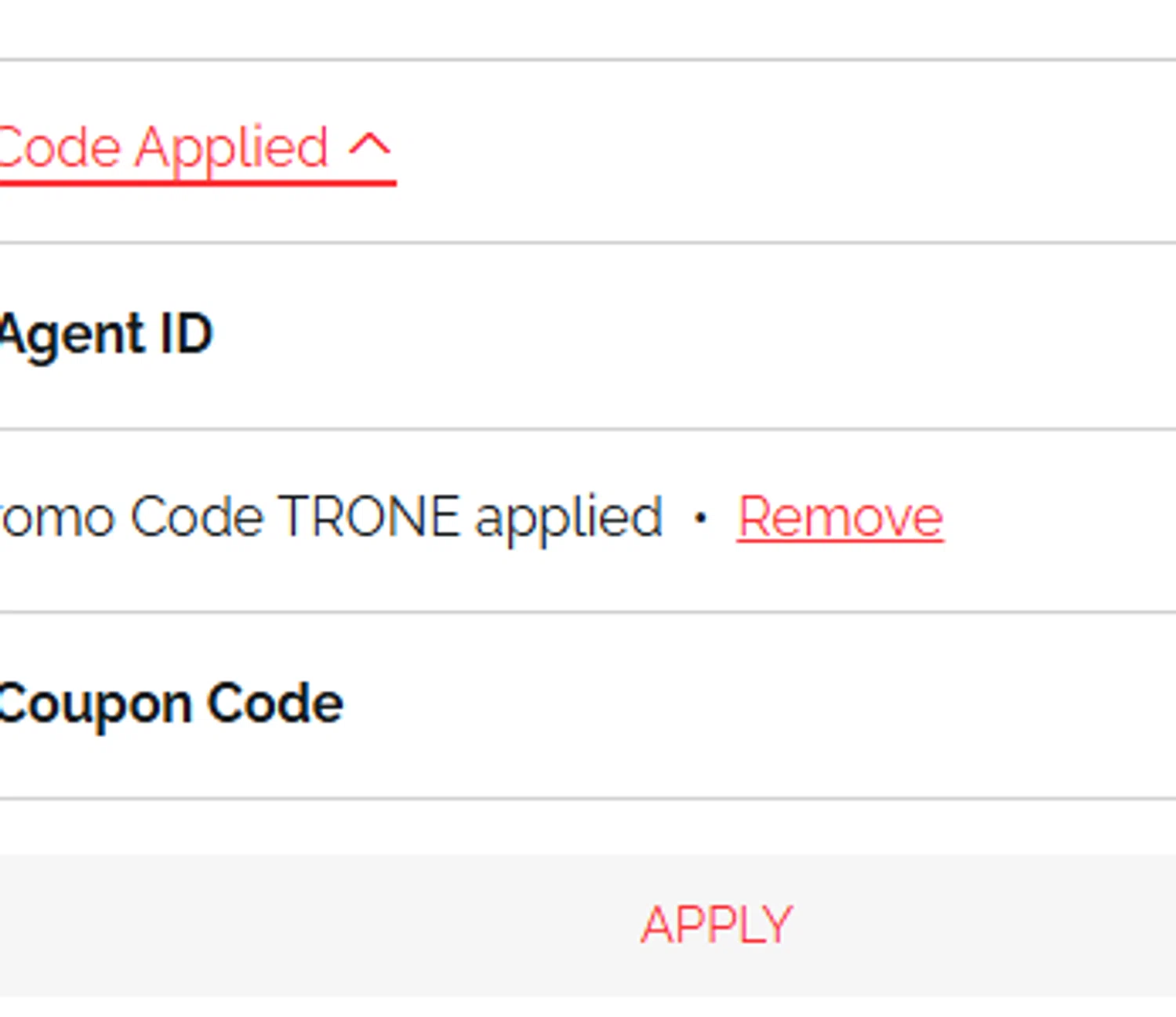Screen dimensions: 1176x1017
Task: Submit the coupon using APPLY
Action: [717, 925]
